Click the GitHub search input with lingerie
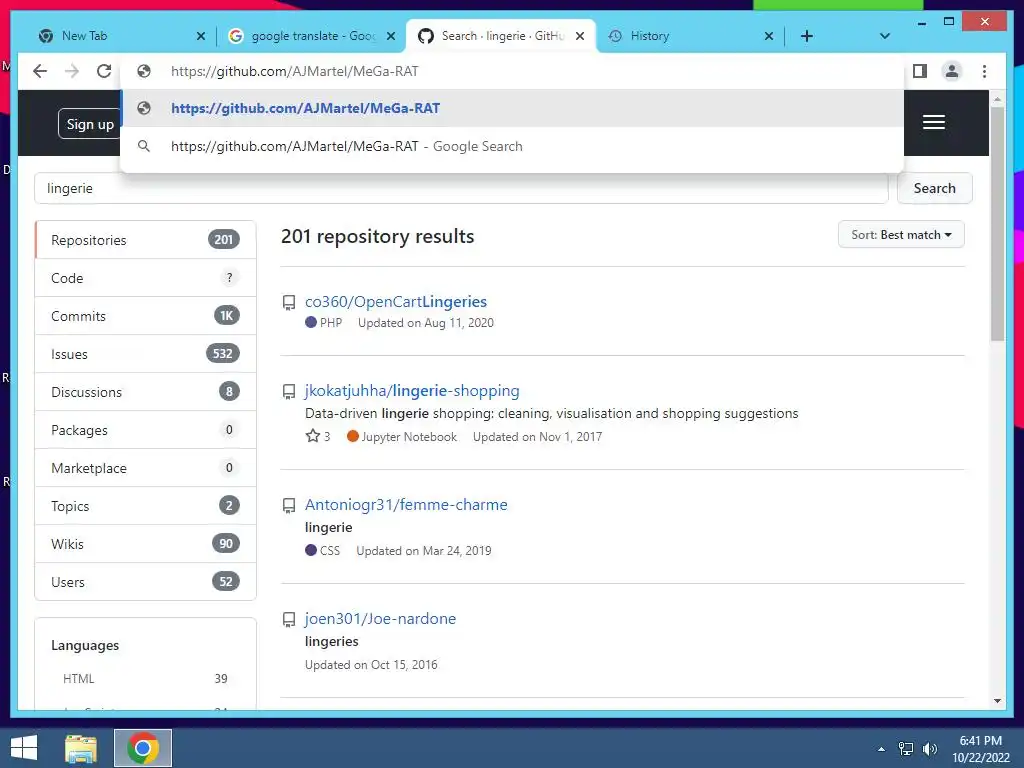 [x=461, y=188]
